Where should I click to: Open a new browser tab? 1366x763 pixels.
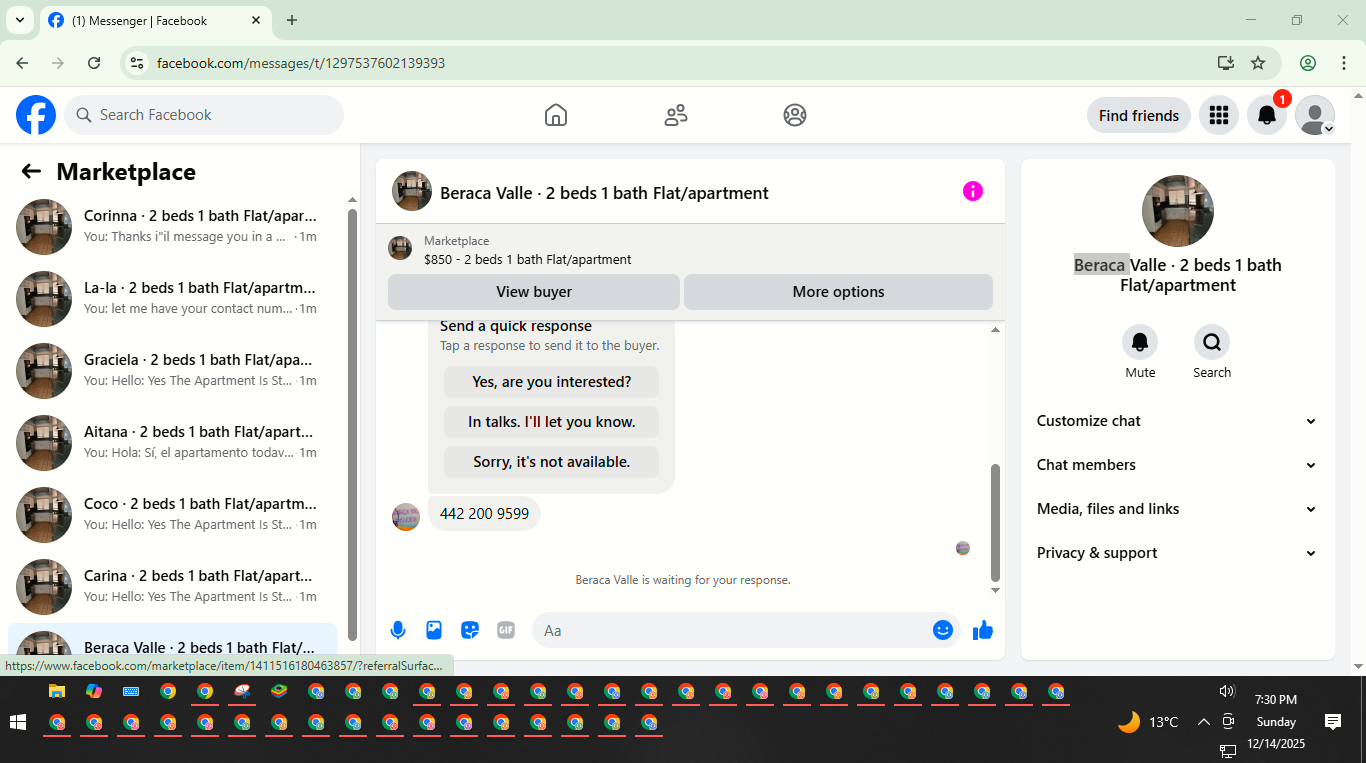(292, 20)
